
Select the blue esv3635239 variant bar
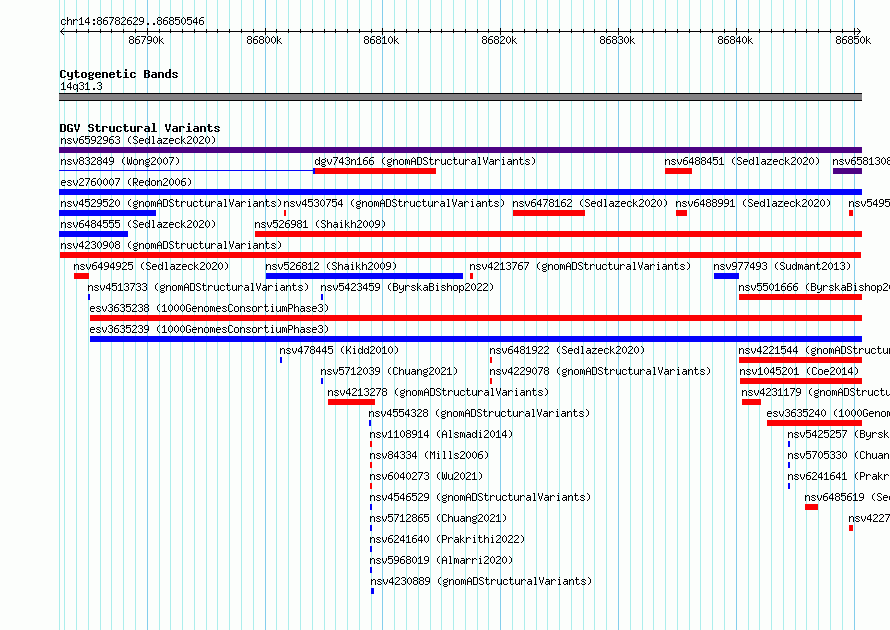pyautogui.click(x=476, y=339)
